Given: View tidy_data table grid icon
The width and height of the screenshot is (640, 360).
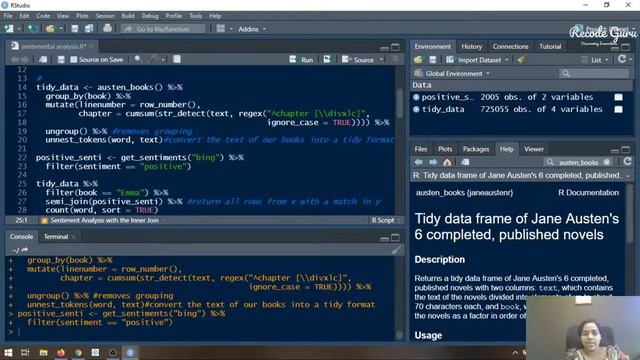Looking at the screenshot, I should coord(618,109).
